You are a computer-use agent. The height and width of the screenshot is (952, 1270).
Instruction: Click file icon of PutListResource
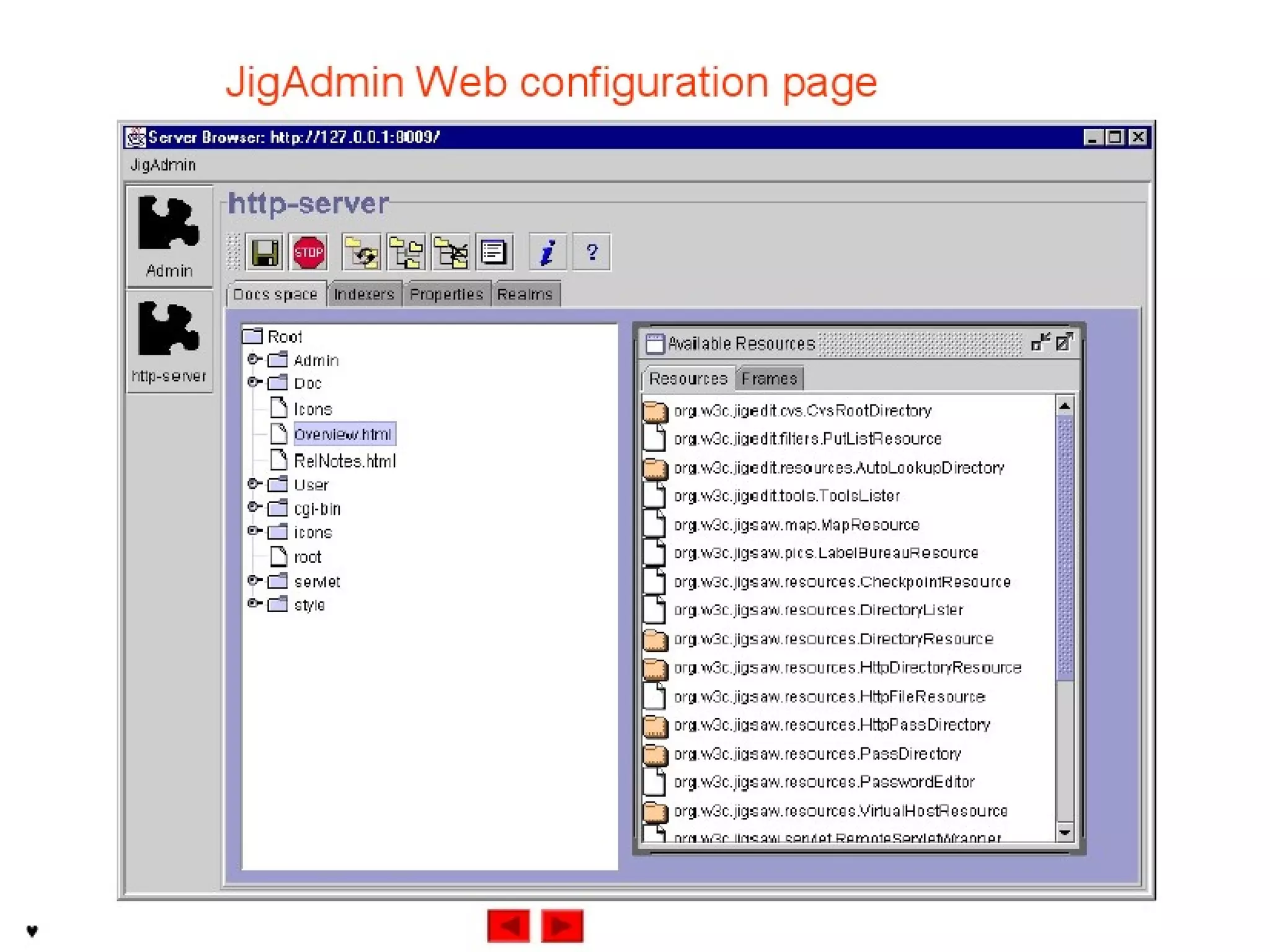click(654, 438)
